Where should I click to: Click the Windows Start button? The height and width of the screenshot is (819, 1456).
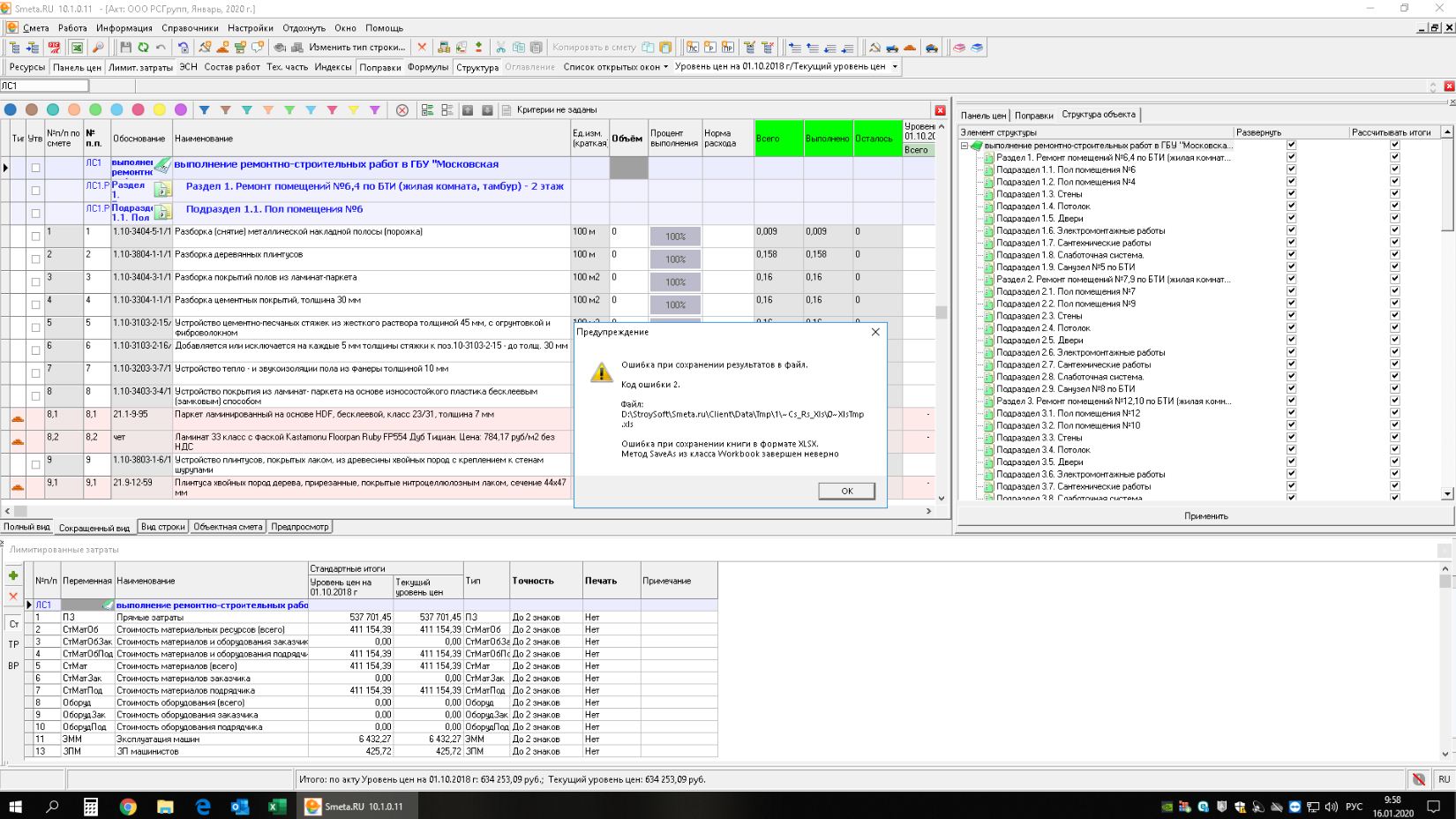click(15, 806)
